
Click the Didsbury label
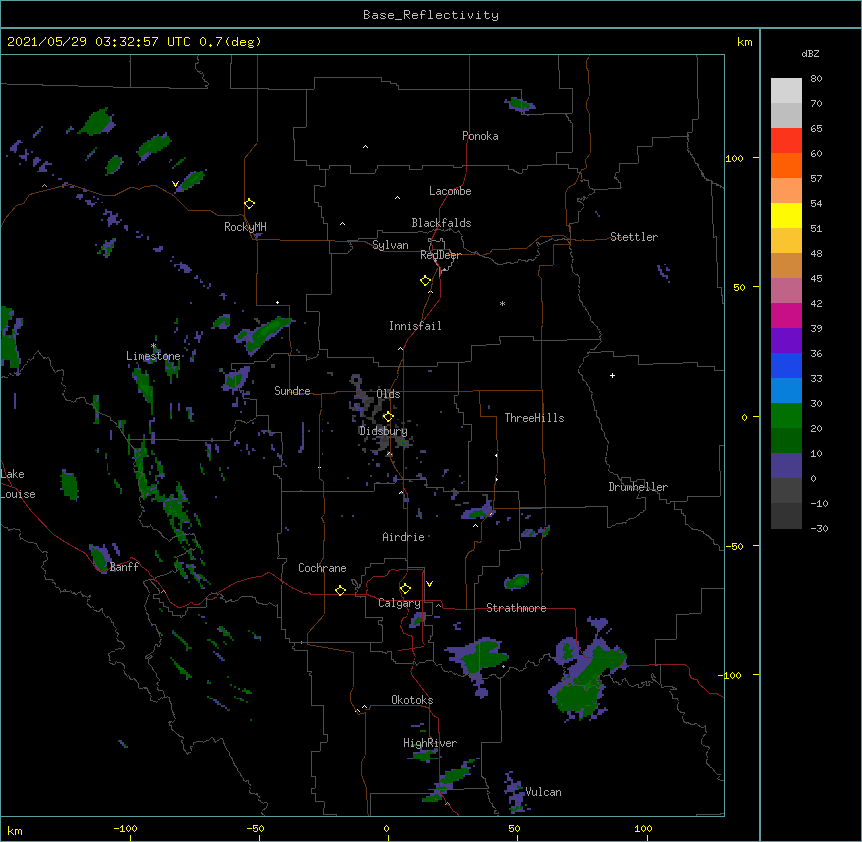pyautogui.click(x=383, y=431)
